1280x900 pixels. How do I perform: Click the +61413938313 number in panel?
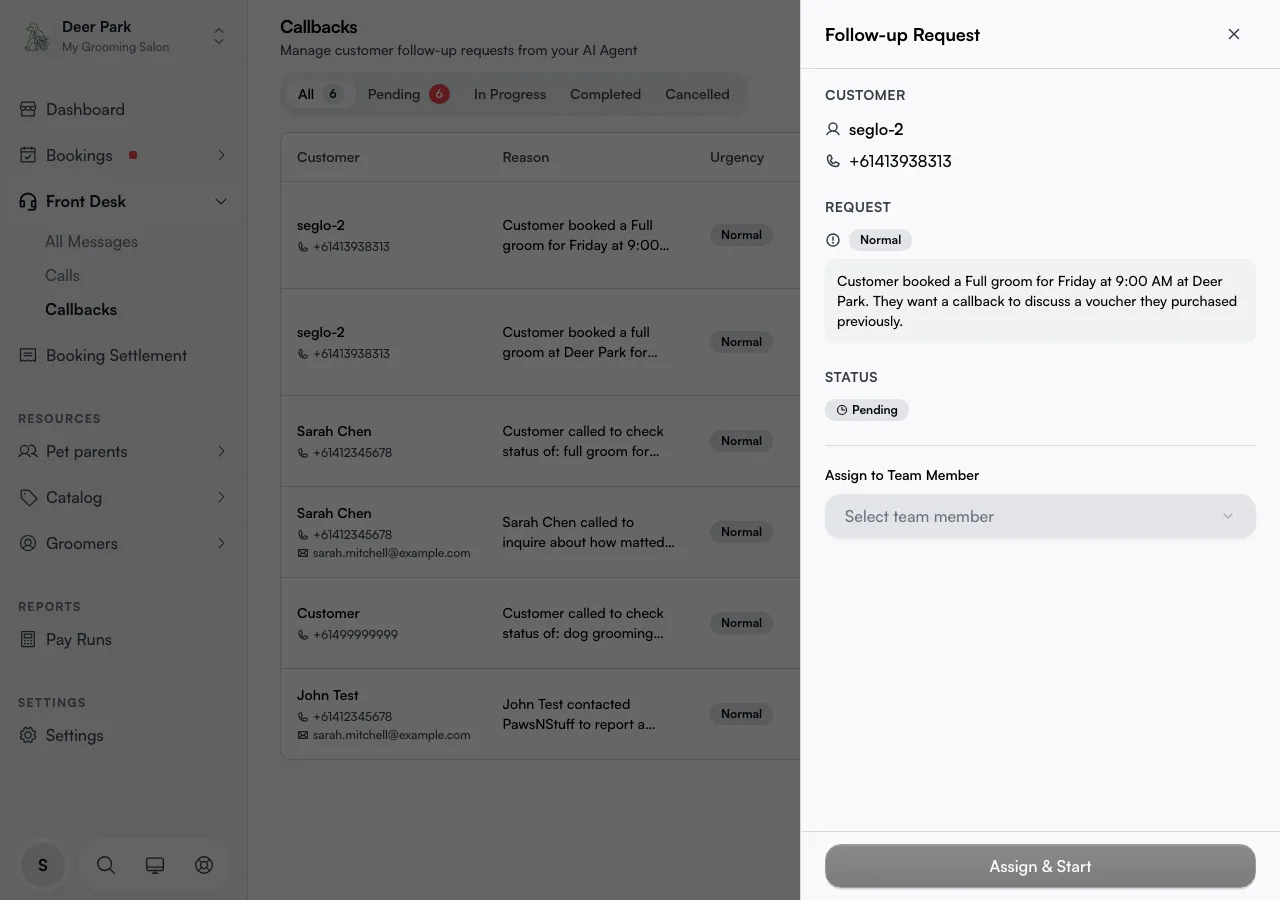coord(900,161)
